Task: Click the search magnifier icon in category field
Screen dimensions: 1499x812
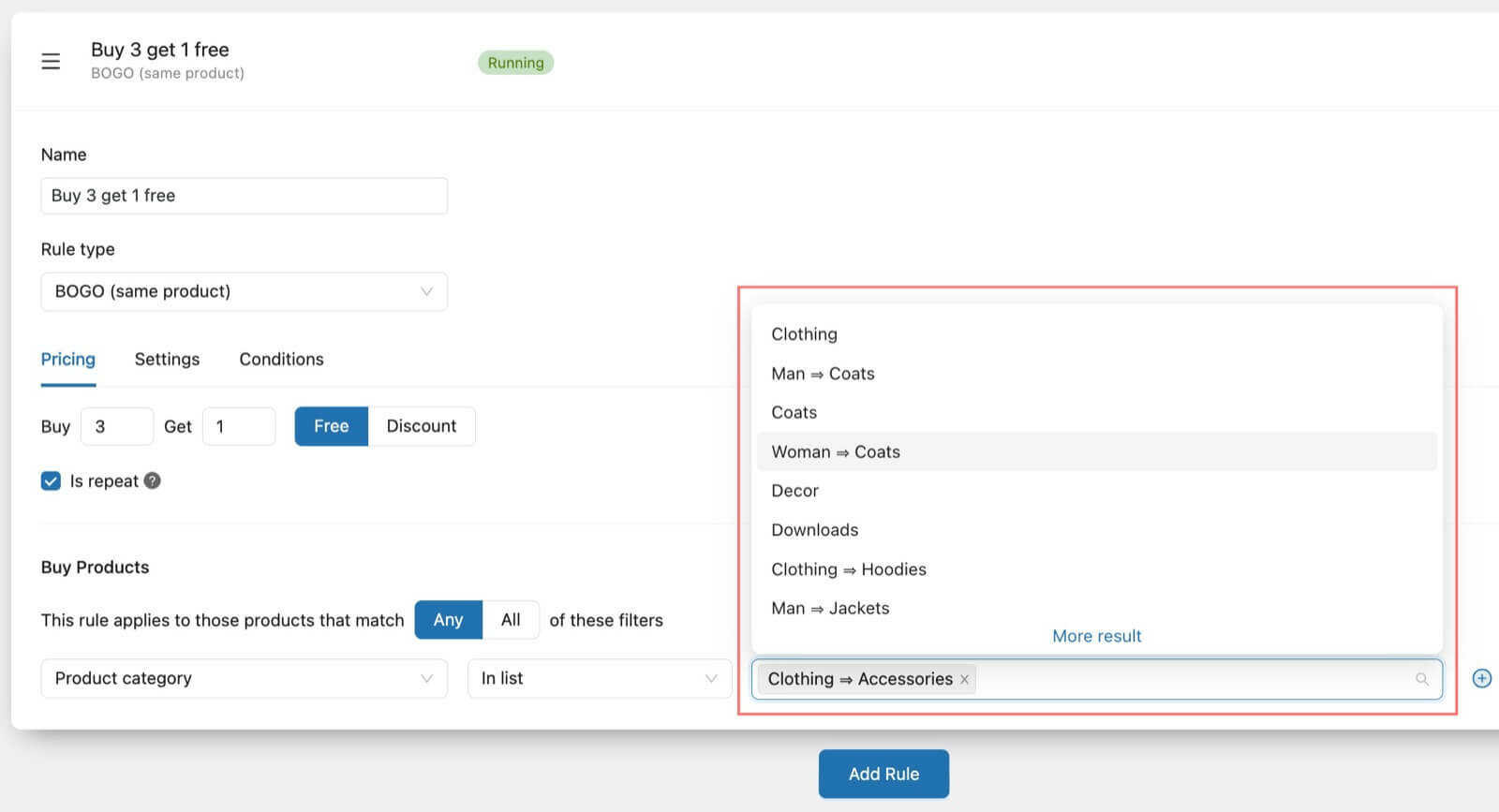Action: (1422, 679)
